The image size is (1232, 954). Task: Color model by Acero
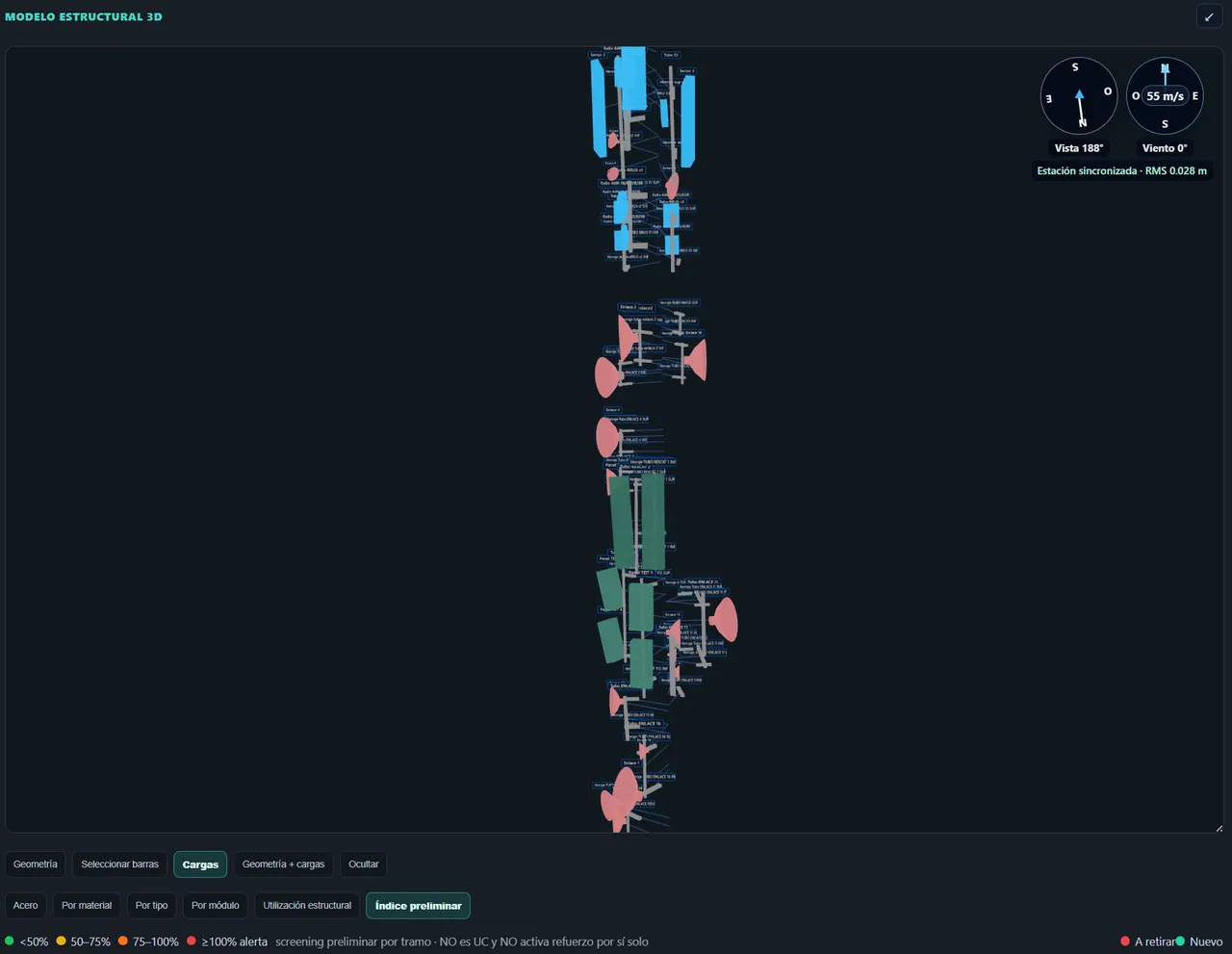(x=26, y=906)
